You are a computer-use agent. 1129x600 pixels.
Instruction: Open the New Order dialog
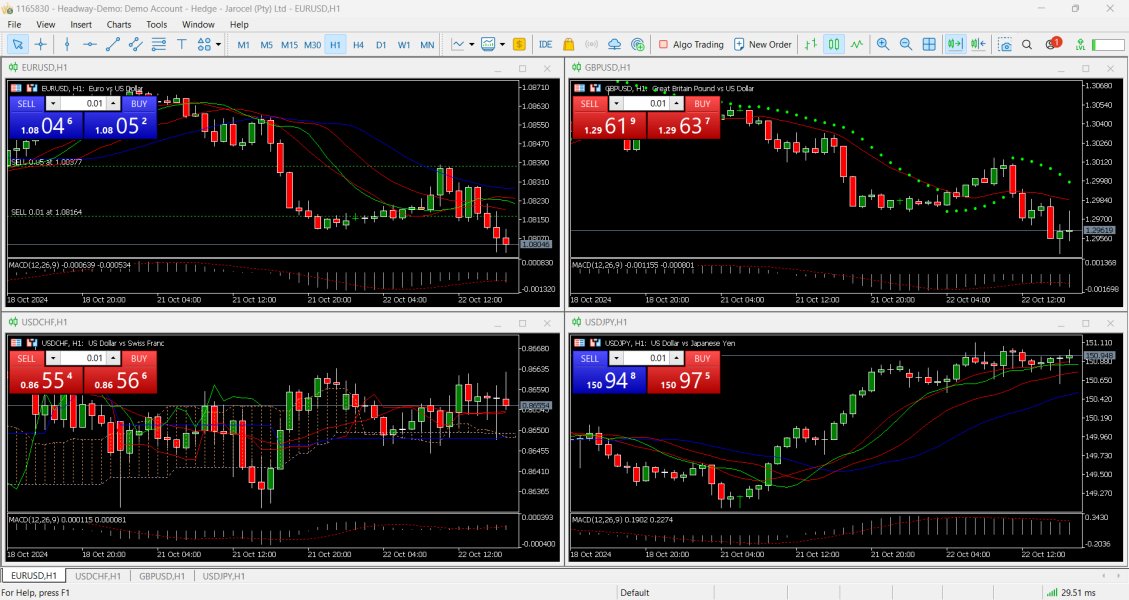(762, 45)
